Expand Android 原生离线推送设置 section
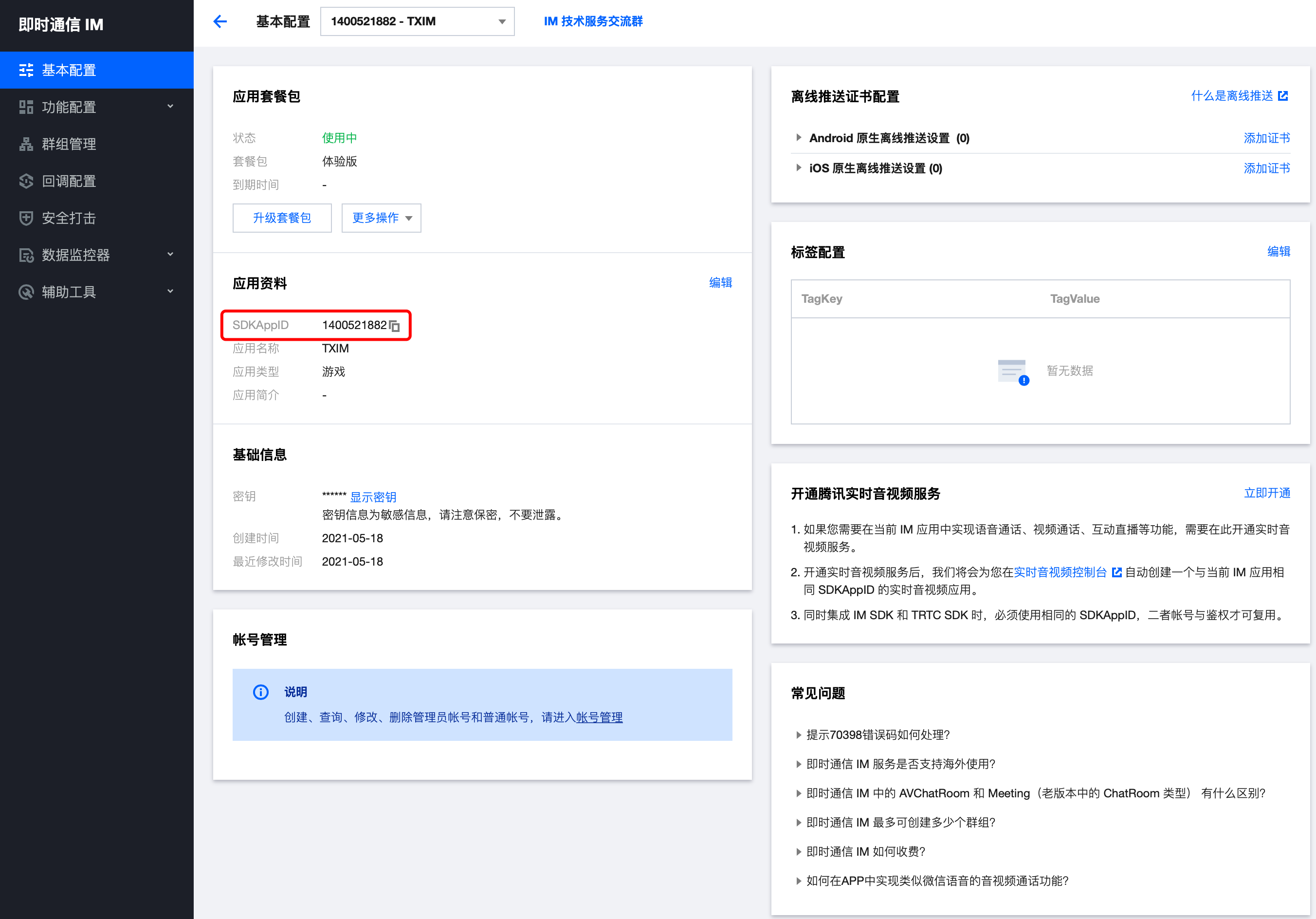This screenshot has width=1316, height=919. coord(799,138)
